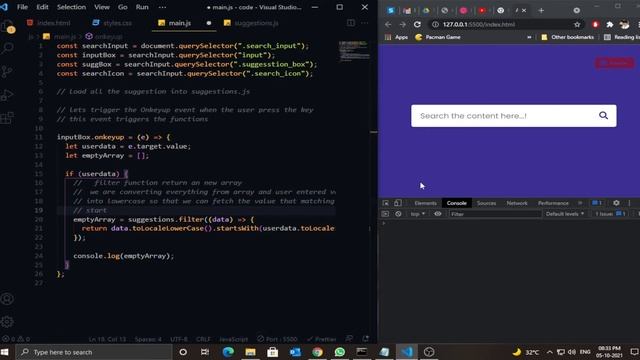Open WhatsApp from the taskbar

pyautogui.click(x=340, y=352)
